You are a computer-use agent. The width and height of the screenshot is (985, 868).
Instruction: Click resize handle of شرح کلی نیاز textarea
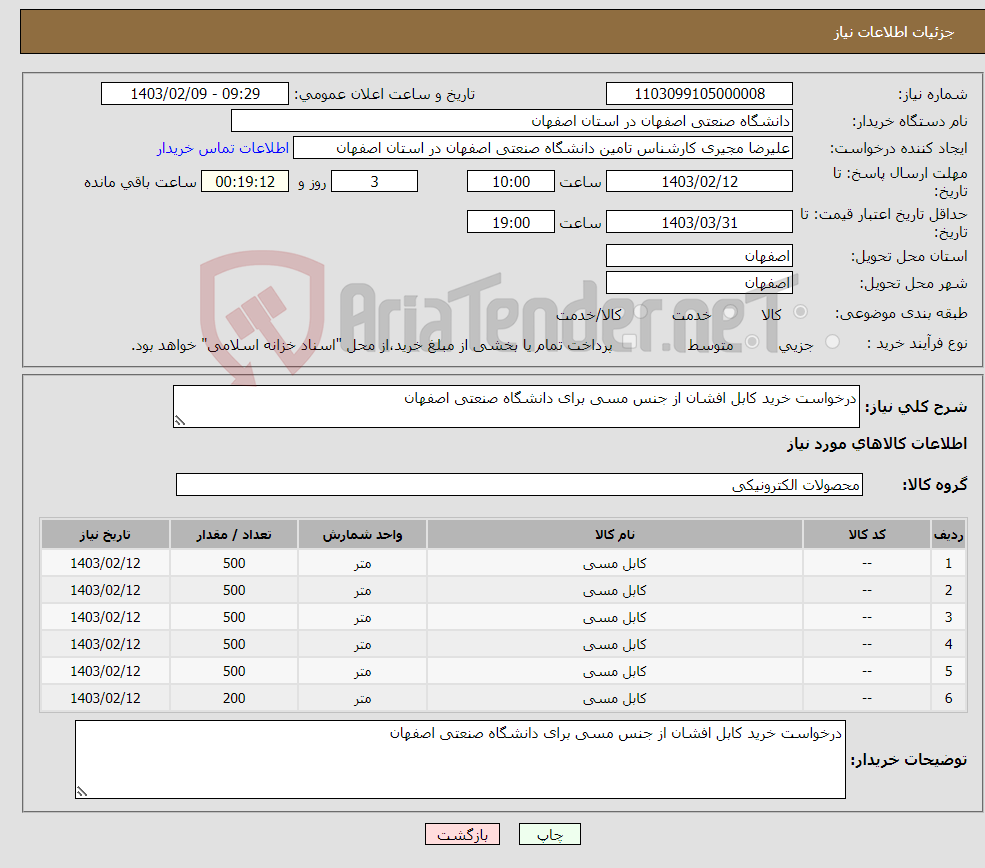click(x=180, y=421)
